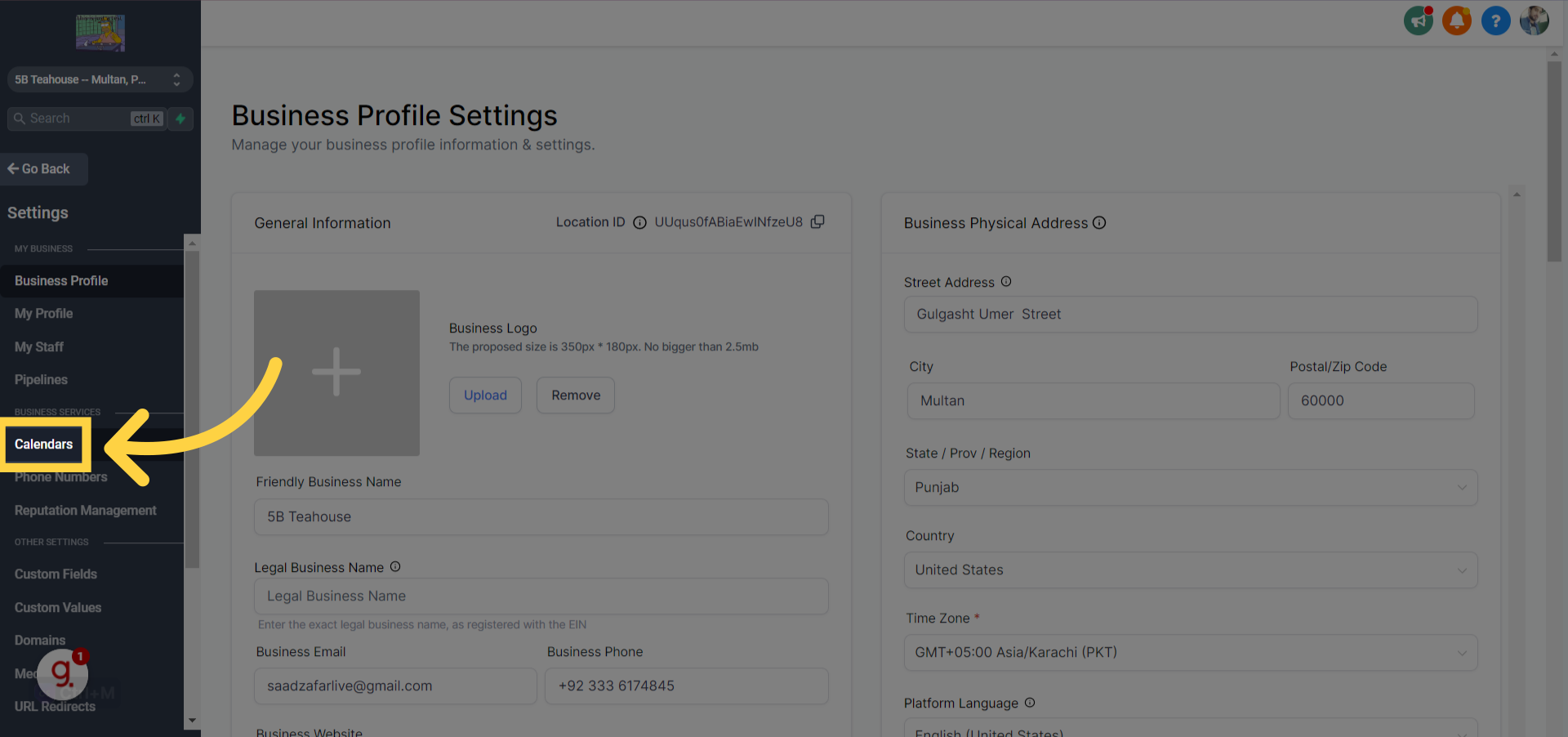Expand the Country dropdown
This screenshot has width=1568, height=737.
tap(1191, 569)
